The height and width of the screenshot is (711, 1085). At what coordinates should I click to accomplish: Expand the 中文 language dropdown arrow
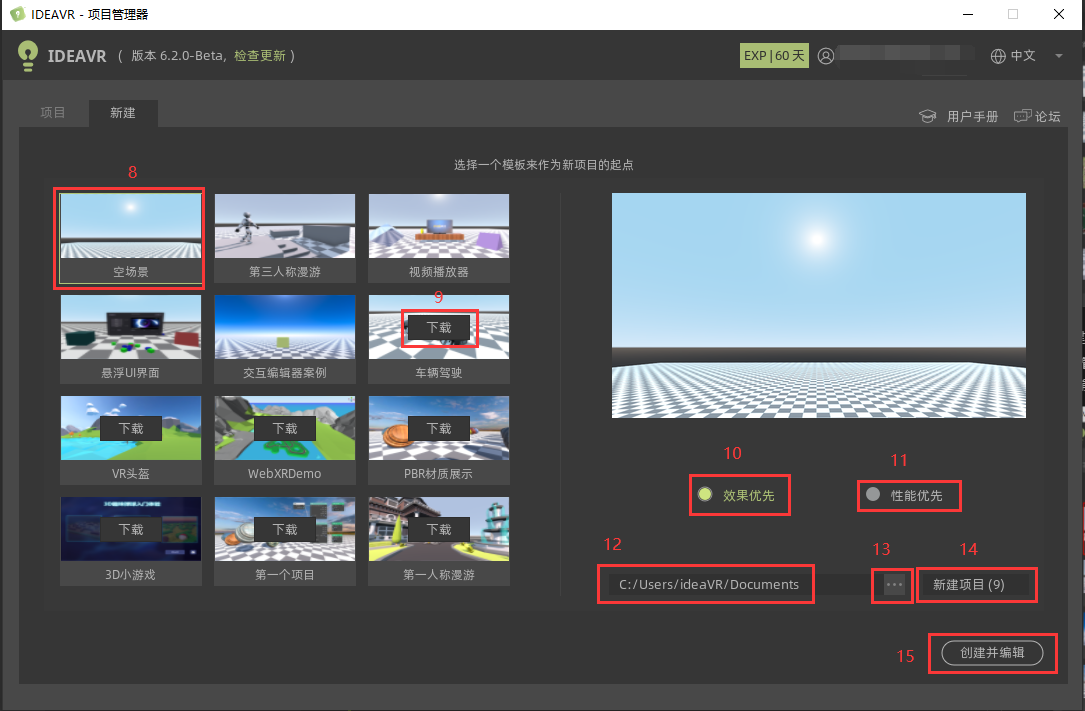(x=1058, y=56)
